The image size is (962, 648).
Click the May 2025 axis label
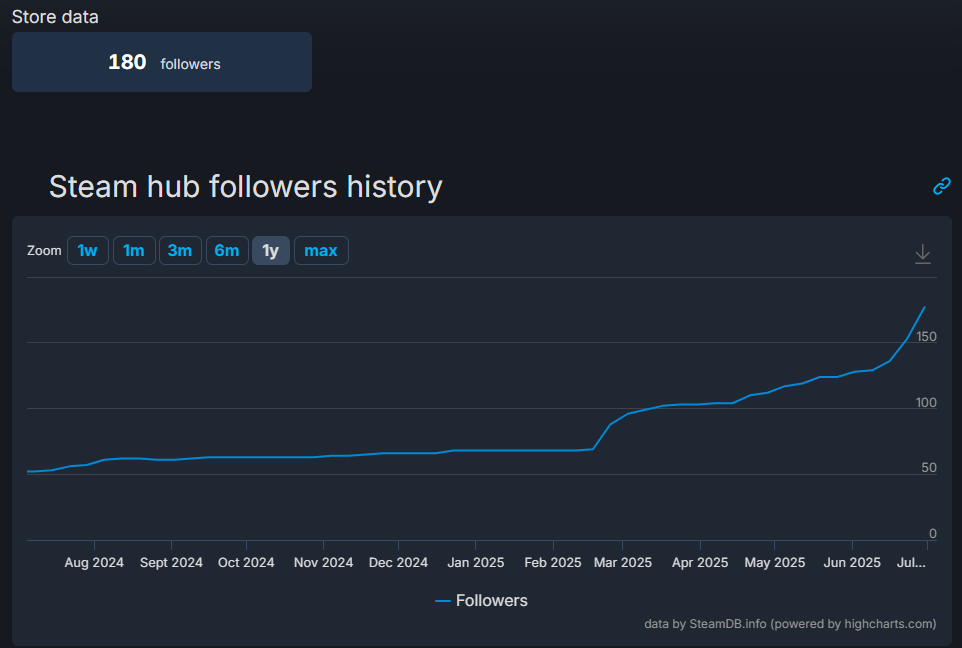point(775,562)
